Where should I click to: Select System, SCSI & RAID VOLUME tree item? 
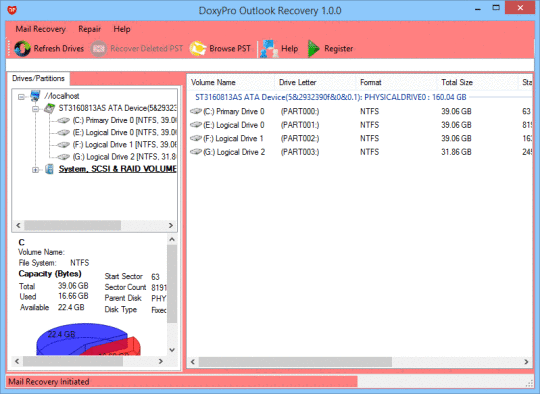[x=117, y=169]
